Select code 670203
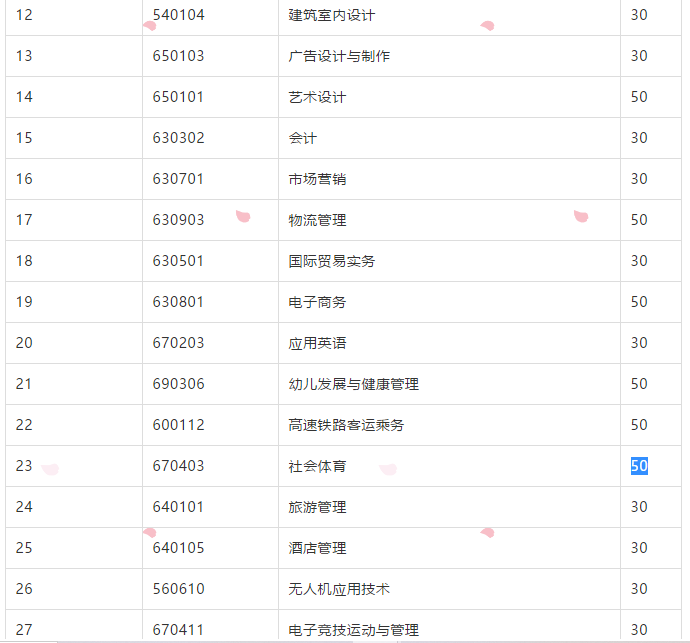Image resolution: width=690 pixels, height=643 pixels. click(x=178, y=343)
